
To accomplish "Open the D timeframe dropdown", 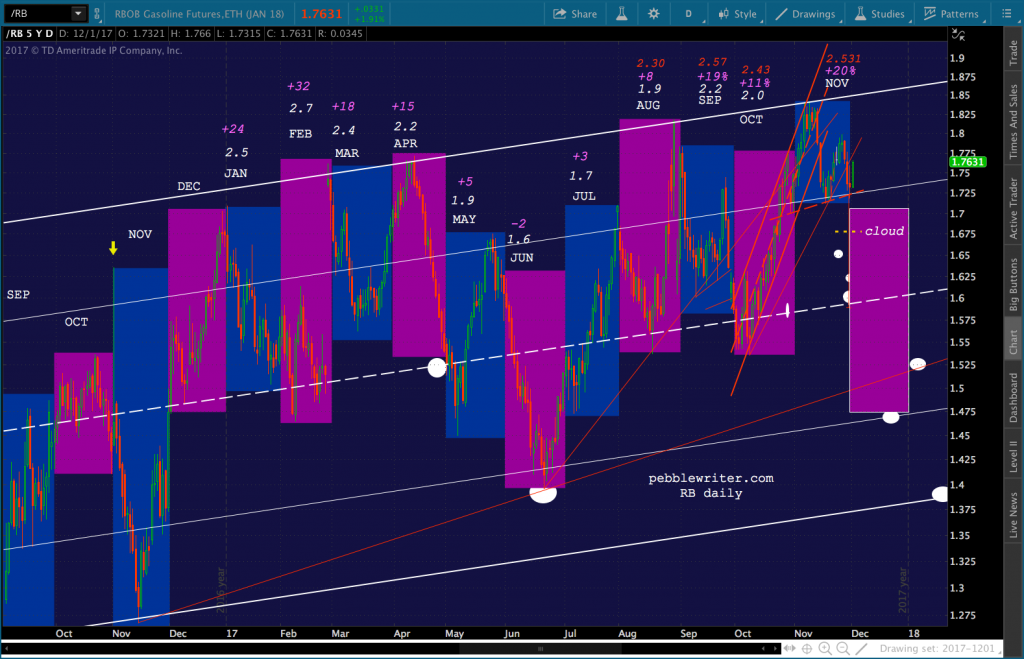I will click(691, 14).
